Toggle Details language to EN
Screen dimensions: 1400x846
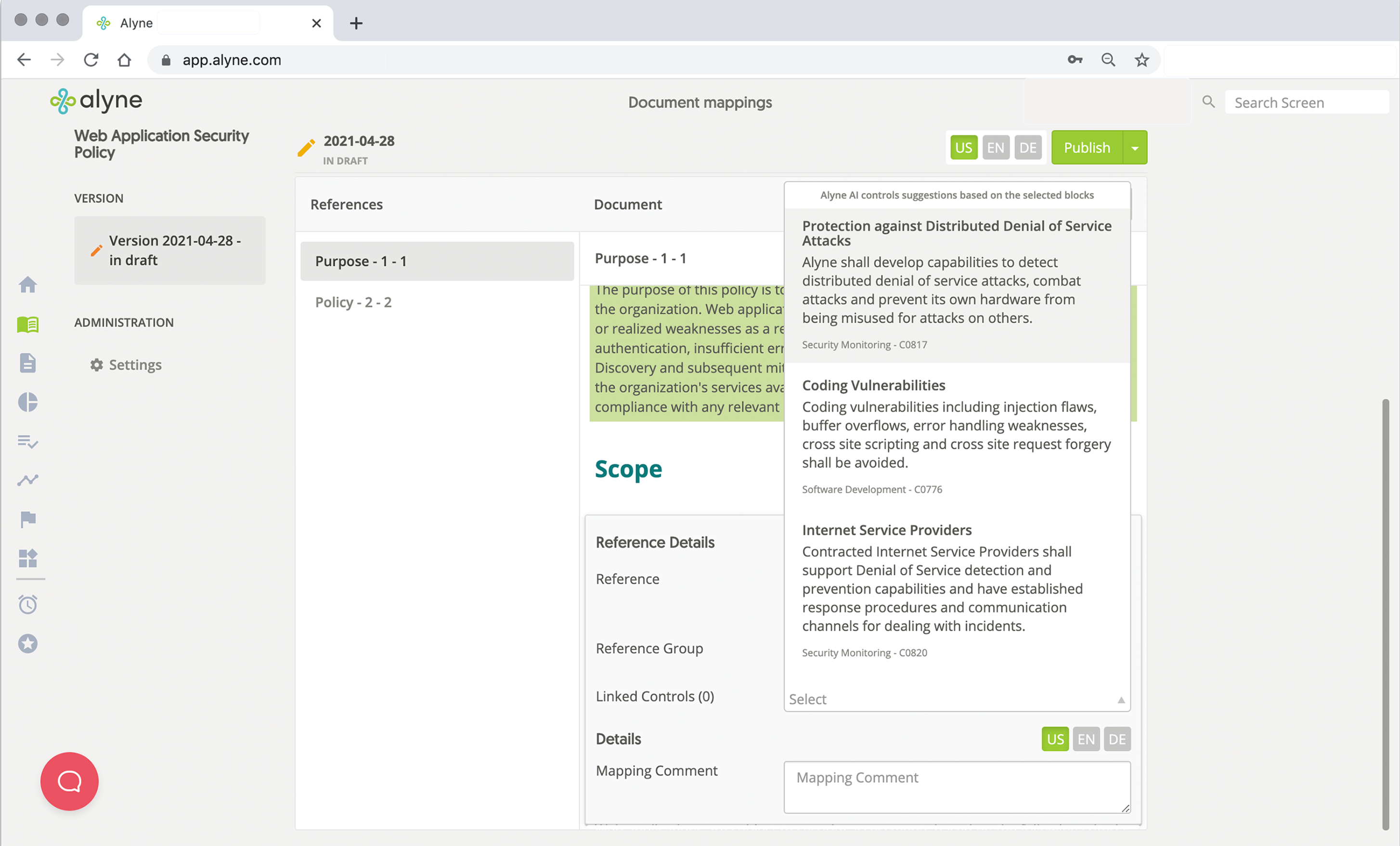[x=1086, y=739]
